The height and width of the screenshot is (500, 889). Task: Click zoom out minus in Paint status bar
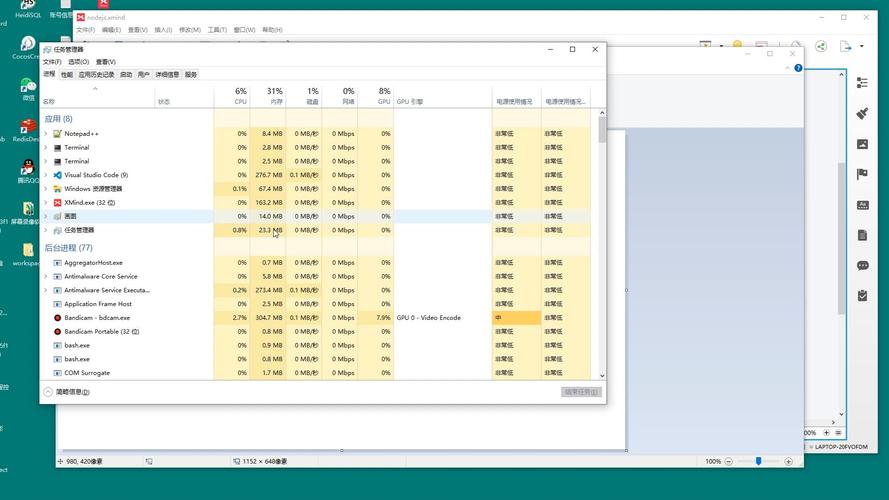[x=729, y=461]
